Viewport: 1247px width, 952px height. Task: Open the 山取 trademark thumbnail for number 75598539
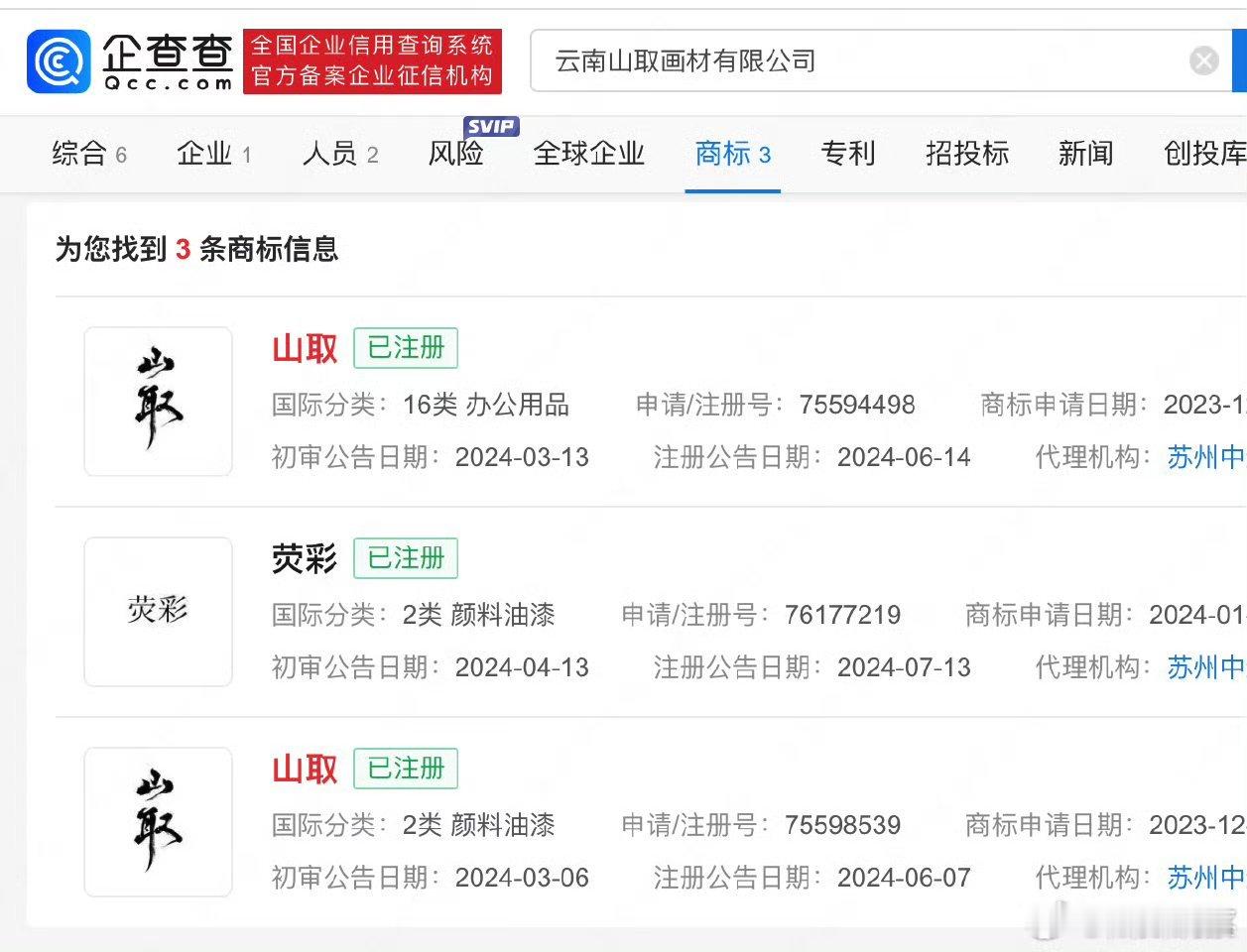pyautogui.click(x=159, y=822)
